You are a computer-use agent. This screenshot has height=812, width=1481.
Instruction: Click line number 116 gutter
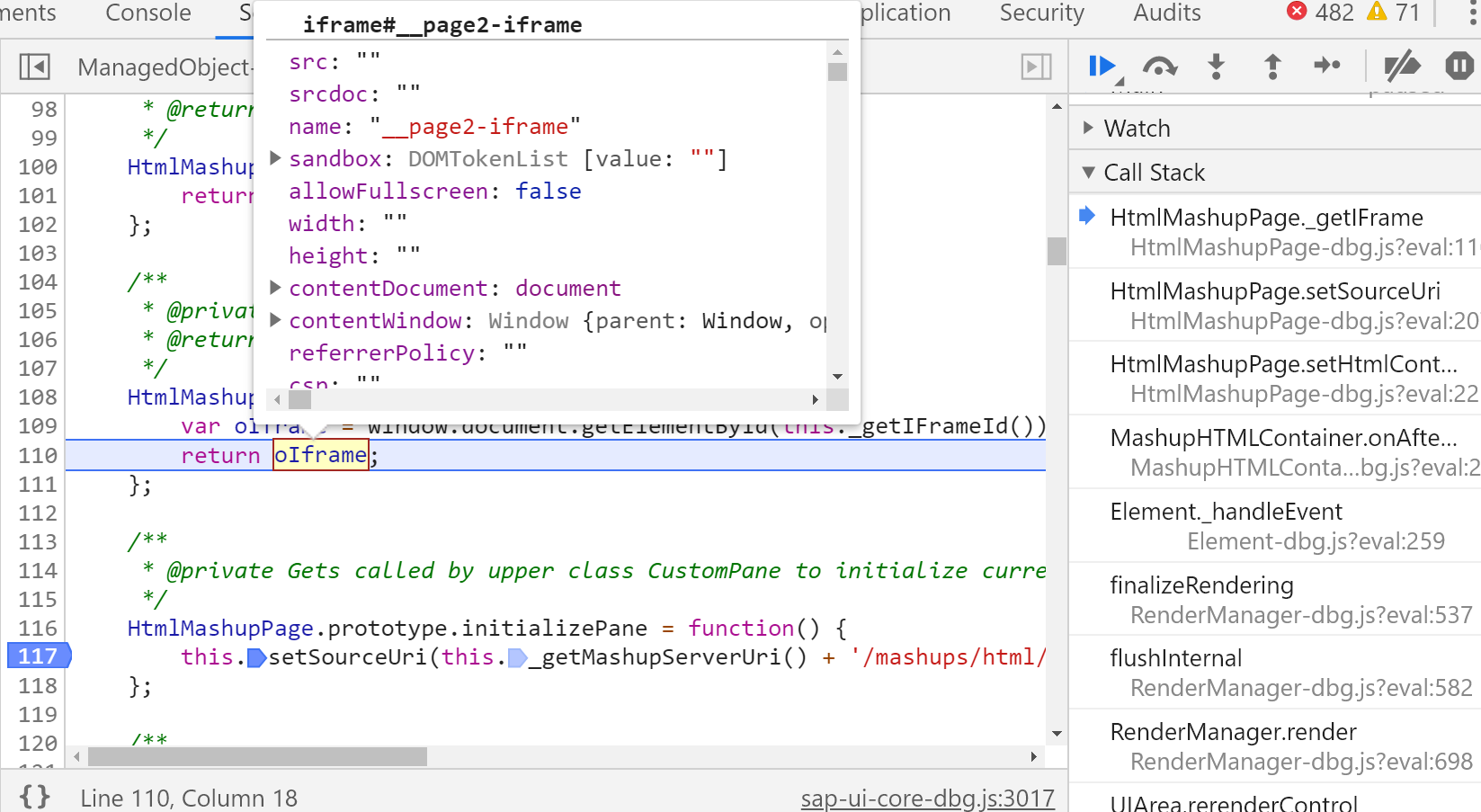point(38,628)
